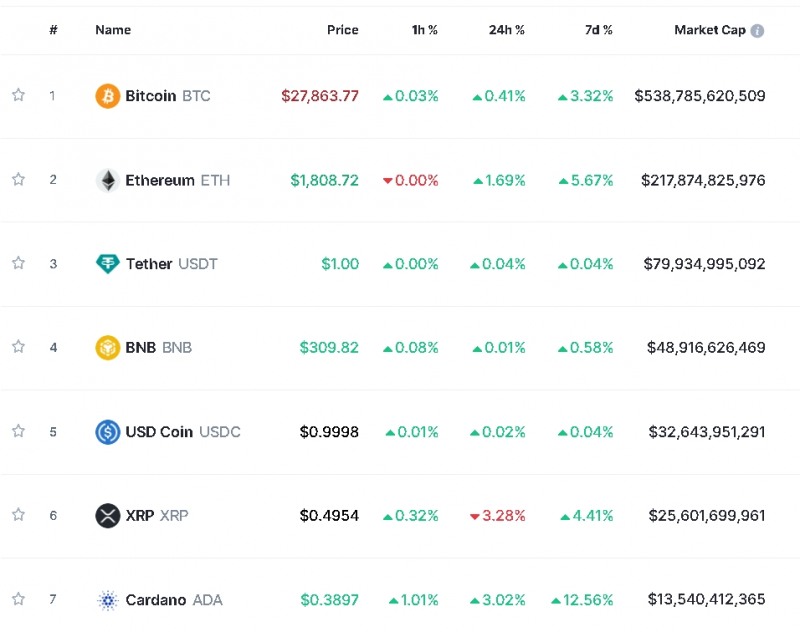Click the USD Coin logo icon
800x632 pixels.
(x=107, y=432)
